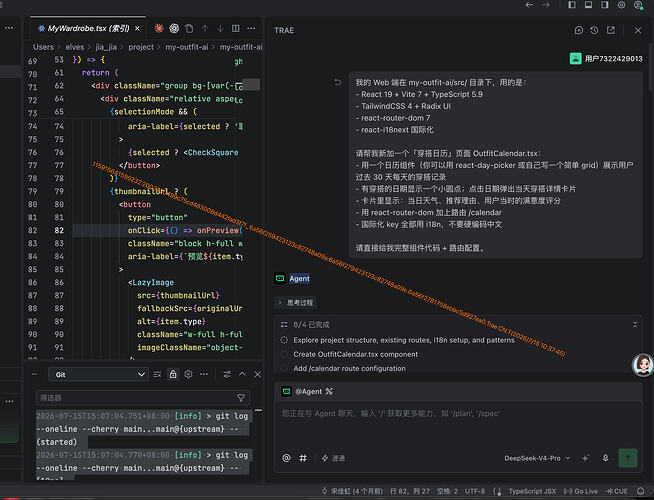Open the DeepSeek-V4-Pro model dropdown
654x500 pixels.
coord(537,458)
